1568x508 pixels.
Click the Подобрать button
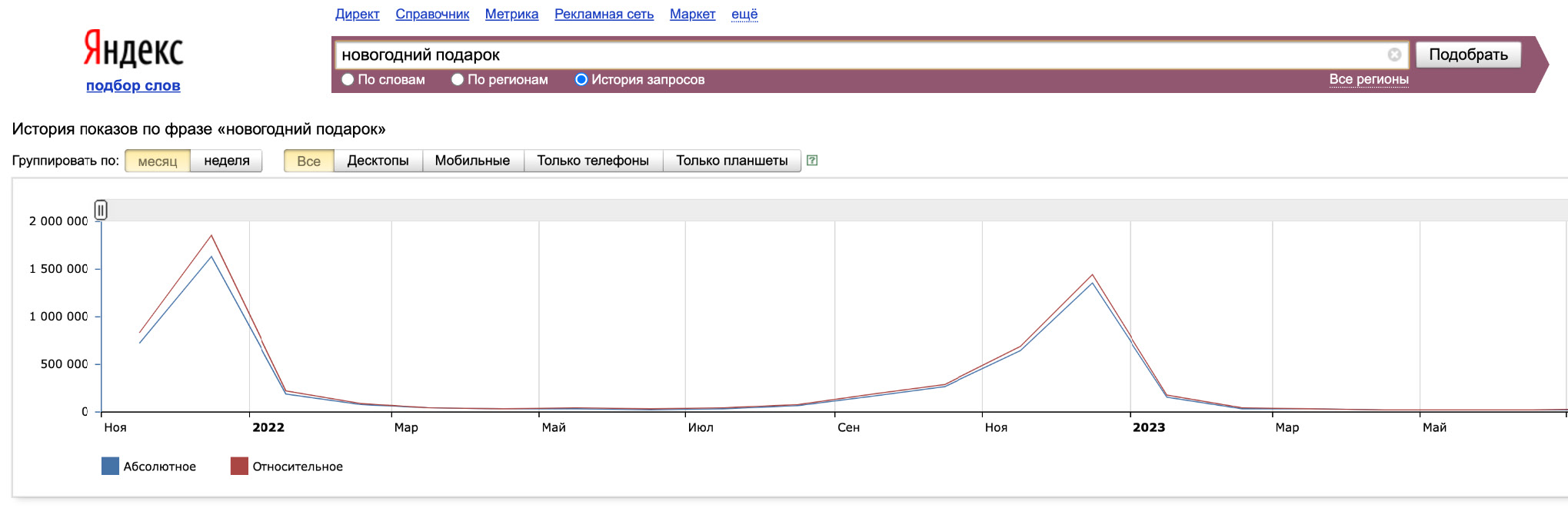pyautogui.click(x=1468, y=55)
